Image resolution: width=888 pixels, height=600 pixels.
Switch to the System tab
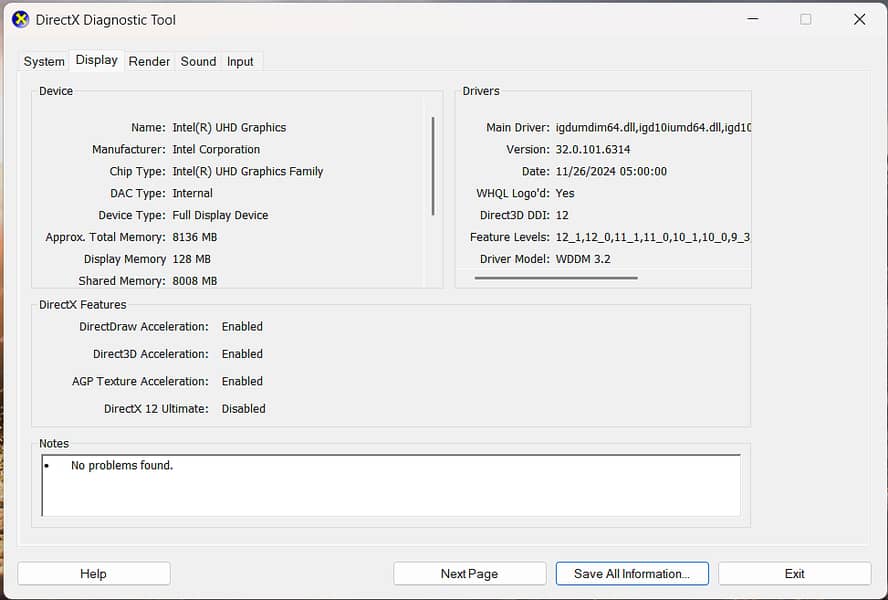click(x=44, y=61)
